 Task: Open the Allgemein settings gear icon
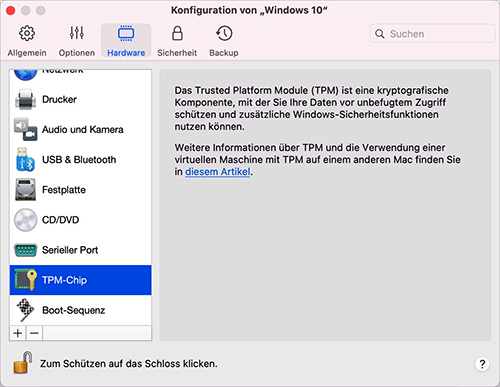tap(27, 33)
